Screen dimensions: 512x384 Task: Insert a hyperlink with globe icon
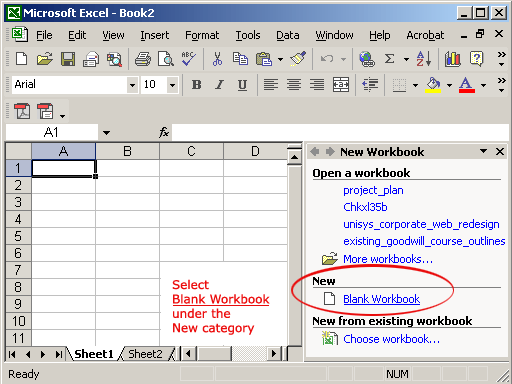tap(367, 59)
